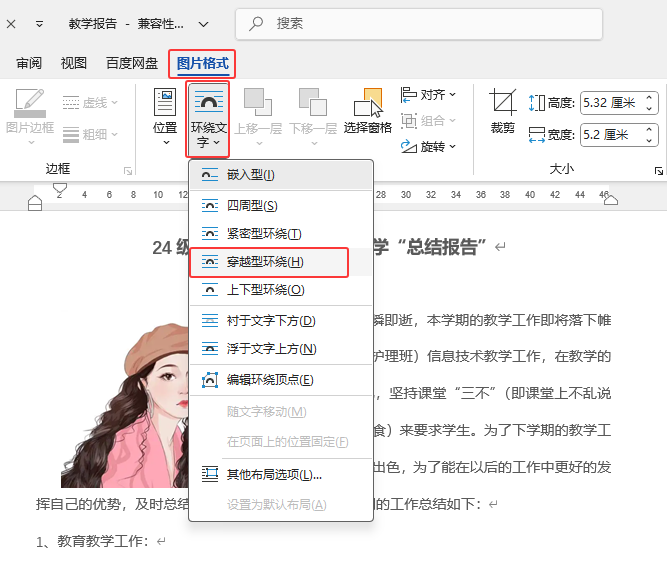Click Bring Forward (上移一层)

coord(258,117)
